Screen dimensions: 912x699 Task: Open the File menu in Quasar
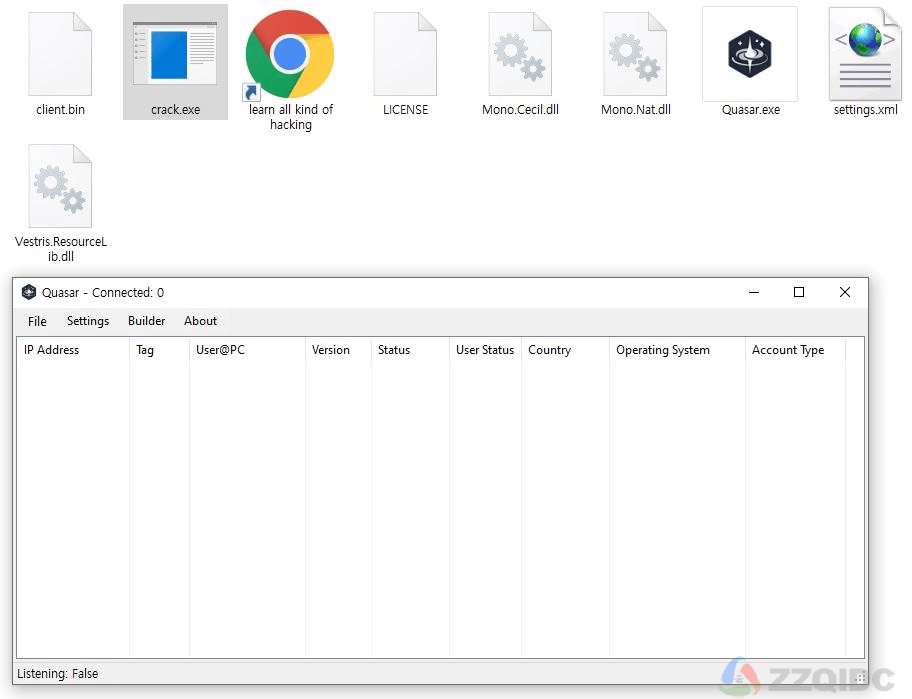37,321
